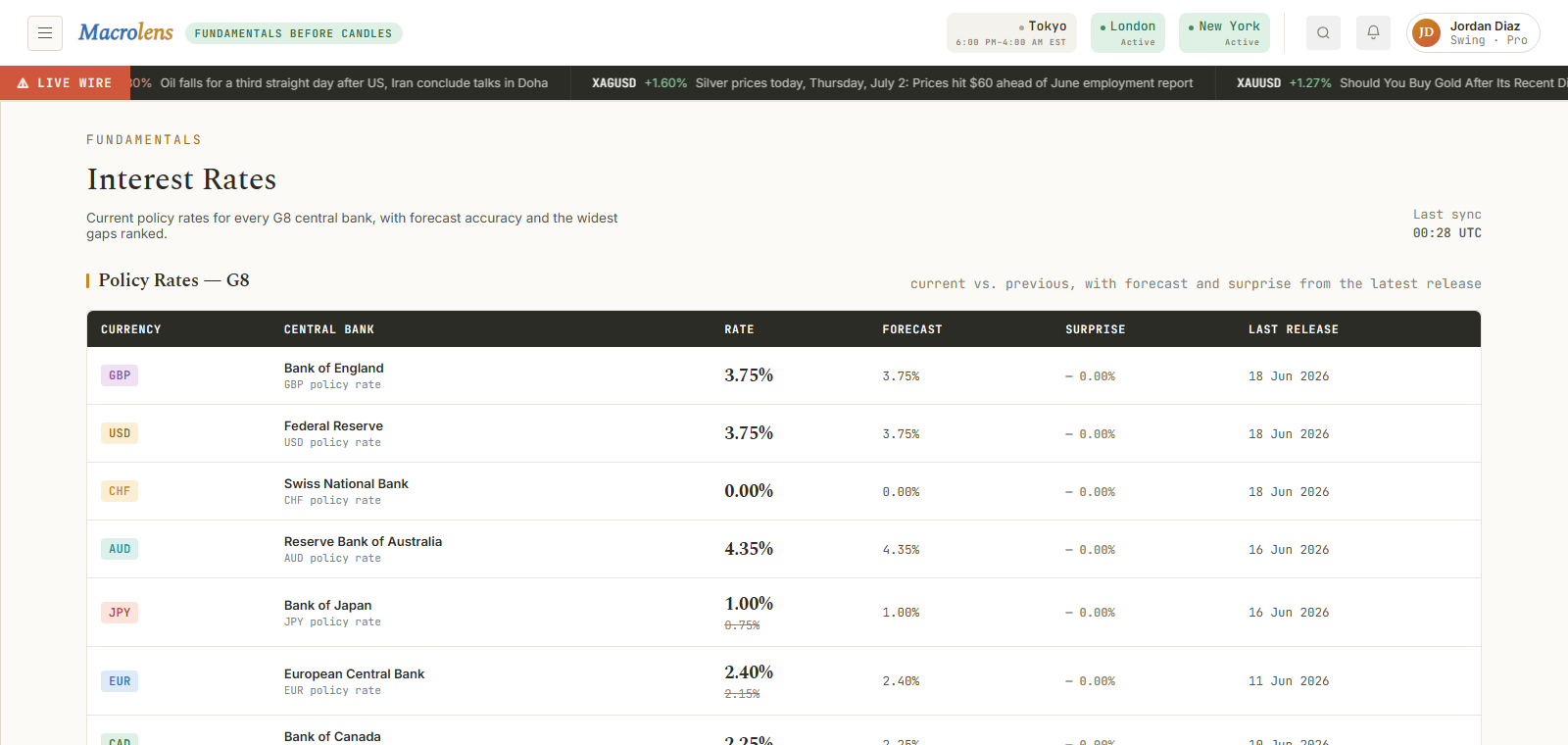Select the European Central Bank row name
The width and height of the screenshot is (1568, 745).
tap(354, 674)
